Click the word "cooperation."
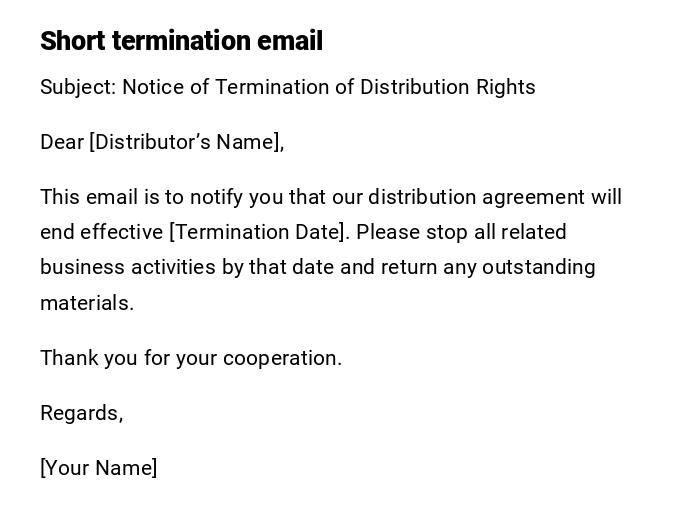This screenshot has height=530, width=700. (282, 358)
